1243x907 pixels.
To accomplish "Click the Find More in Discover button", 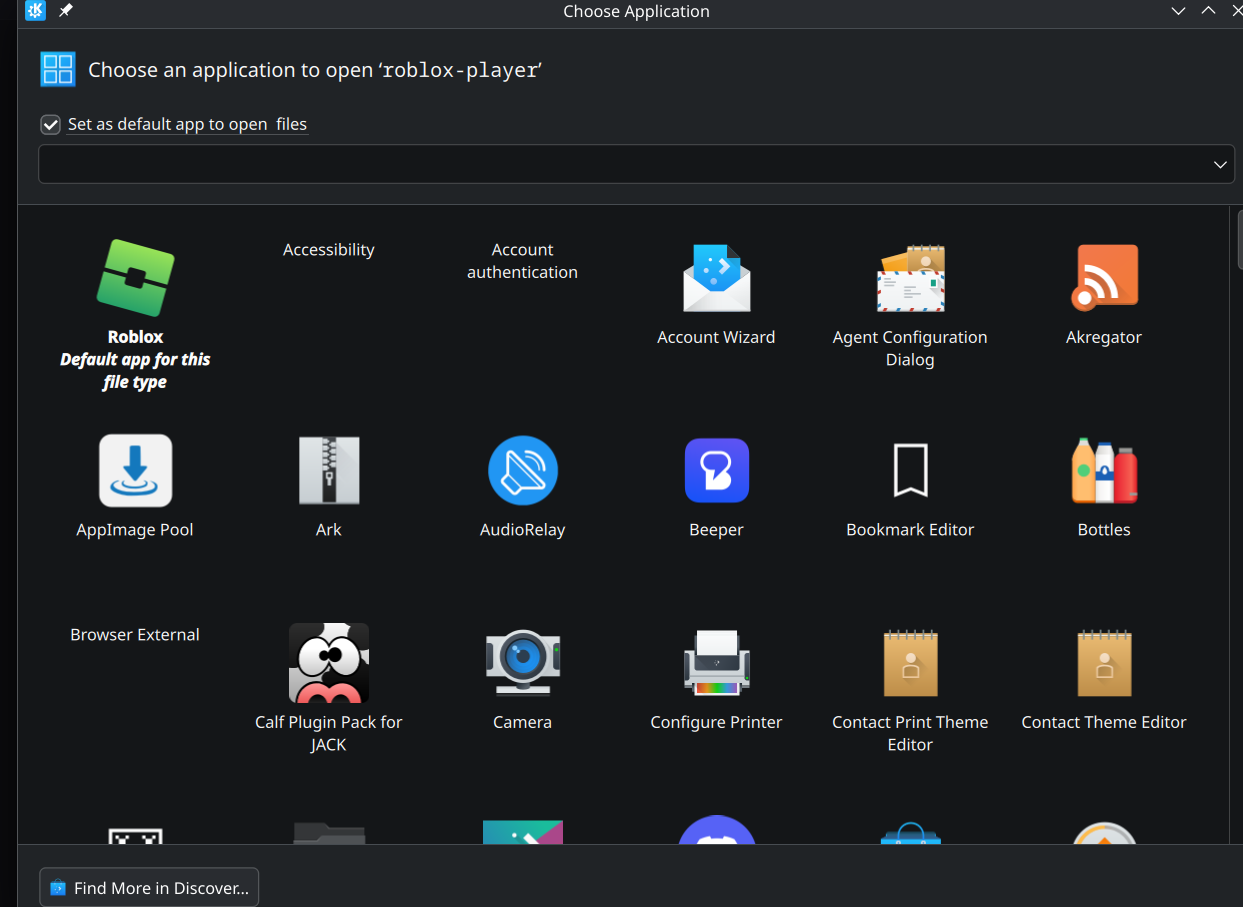I will pos(149,887).
